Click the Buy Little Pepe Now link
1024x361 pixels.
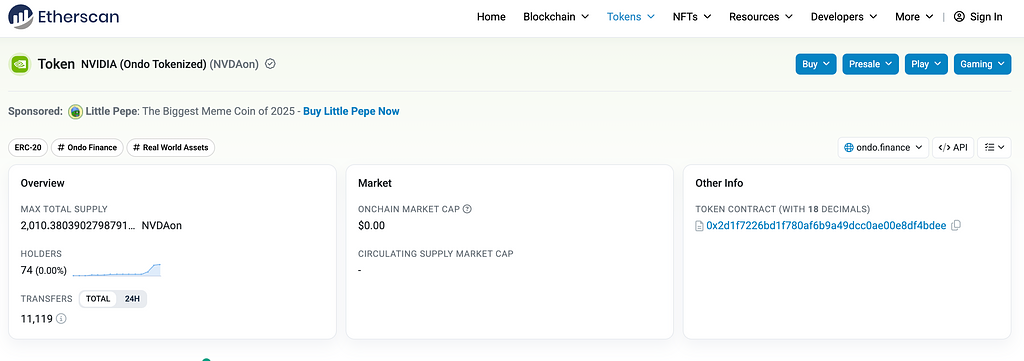pos(351,112)
